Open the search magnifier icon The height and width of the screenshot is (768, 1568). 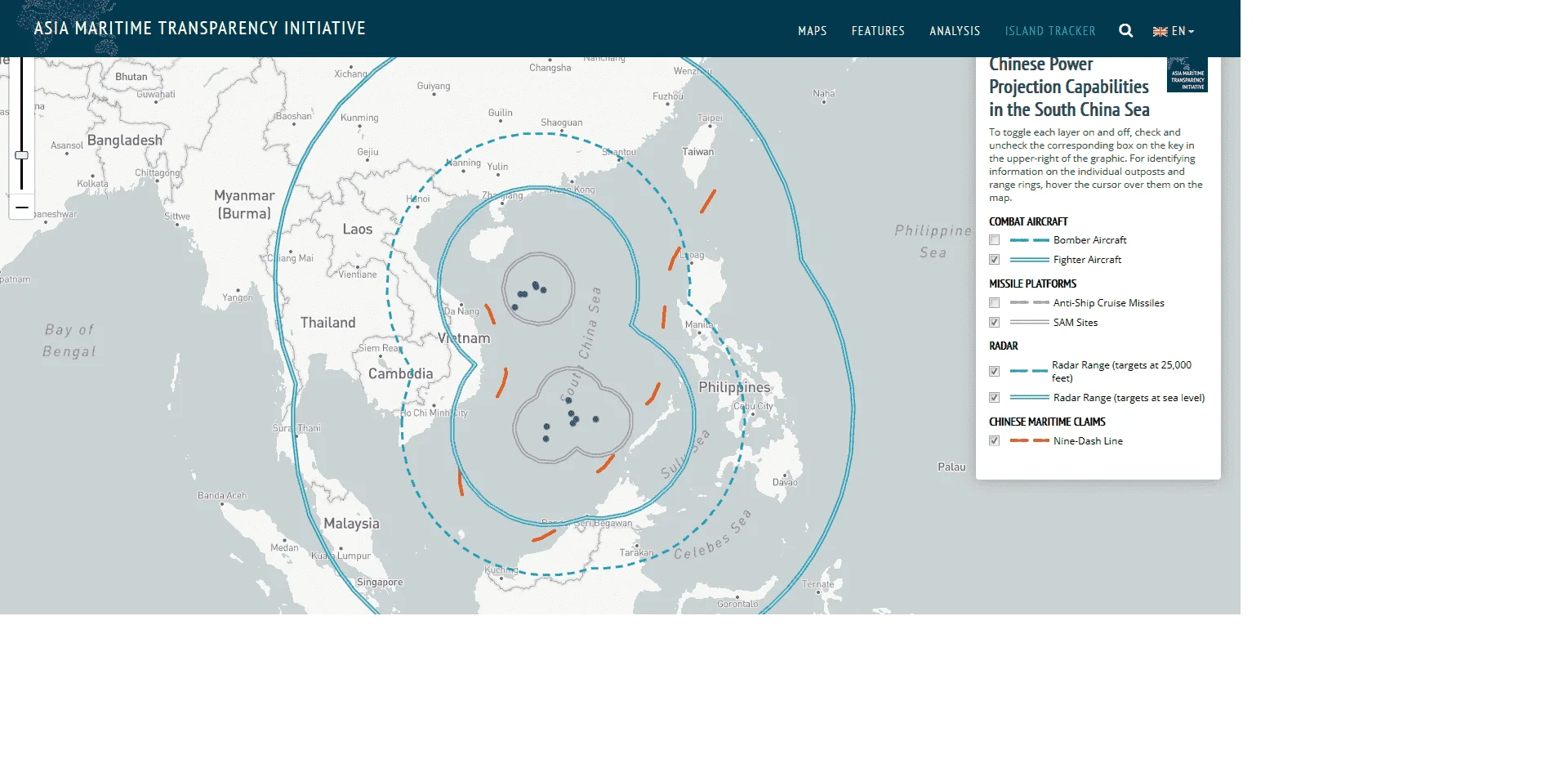(x=1125, y=31)
